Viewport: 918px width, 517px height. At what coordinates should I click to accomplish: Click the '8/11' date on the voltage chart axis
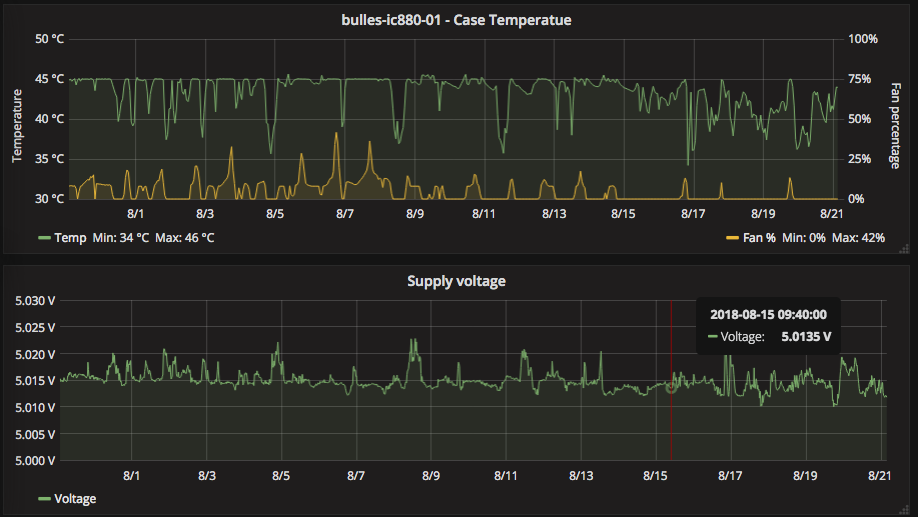pyautogui.click(x=506, y=475)
